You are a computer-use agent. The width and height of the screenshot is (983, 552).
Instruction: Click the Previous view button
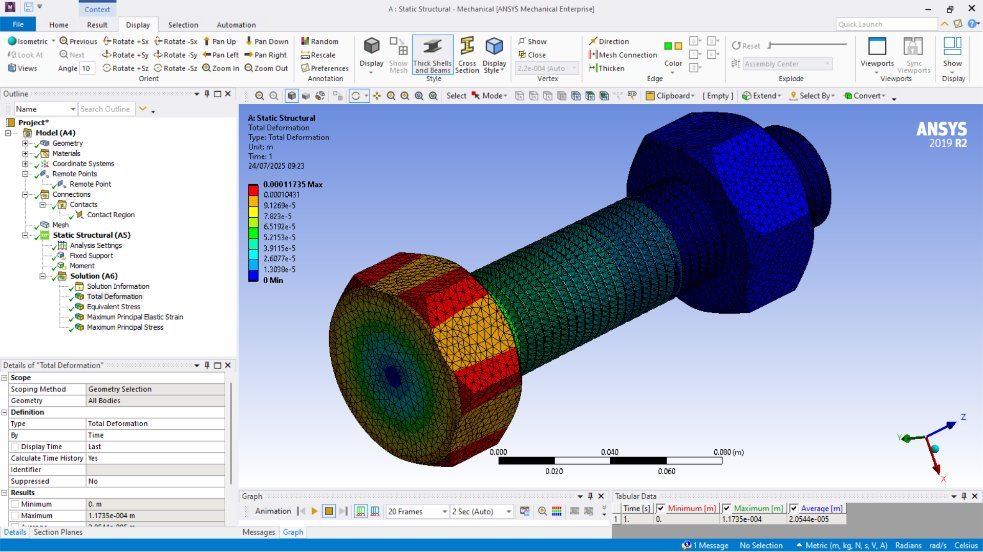(x=78, y=41)
